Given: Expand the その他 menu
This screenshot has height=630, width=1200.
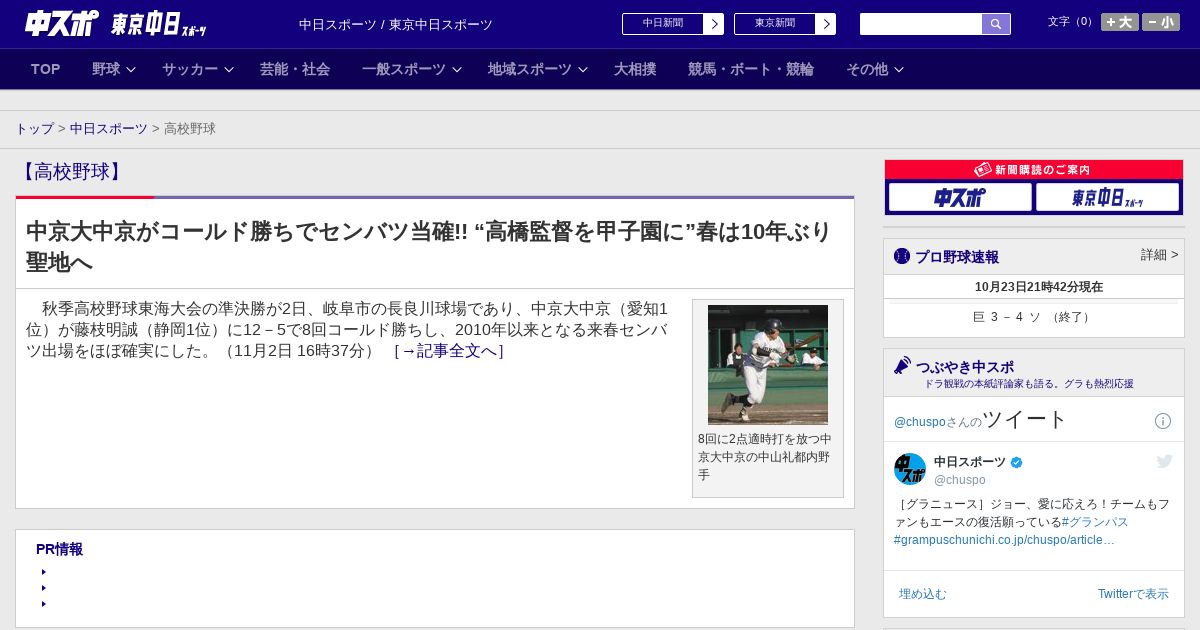Looking at the screenshot, I should (x=874, y=69).
